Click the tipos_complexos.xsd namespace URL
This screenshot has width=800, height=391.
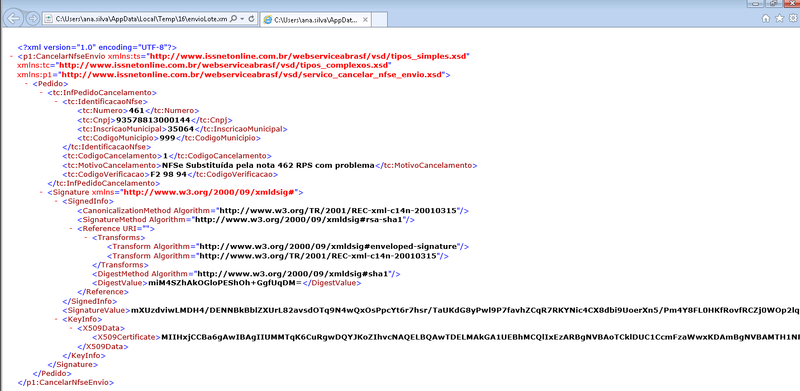(x=223, y=65)
